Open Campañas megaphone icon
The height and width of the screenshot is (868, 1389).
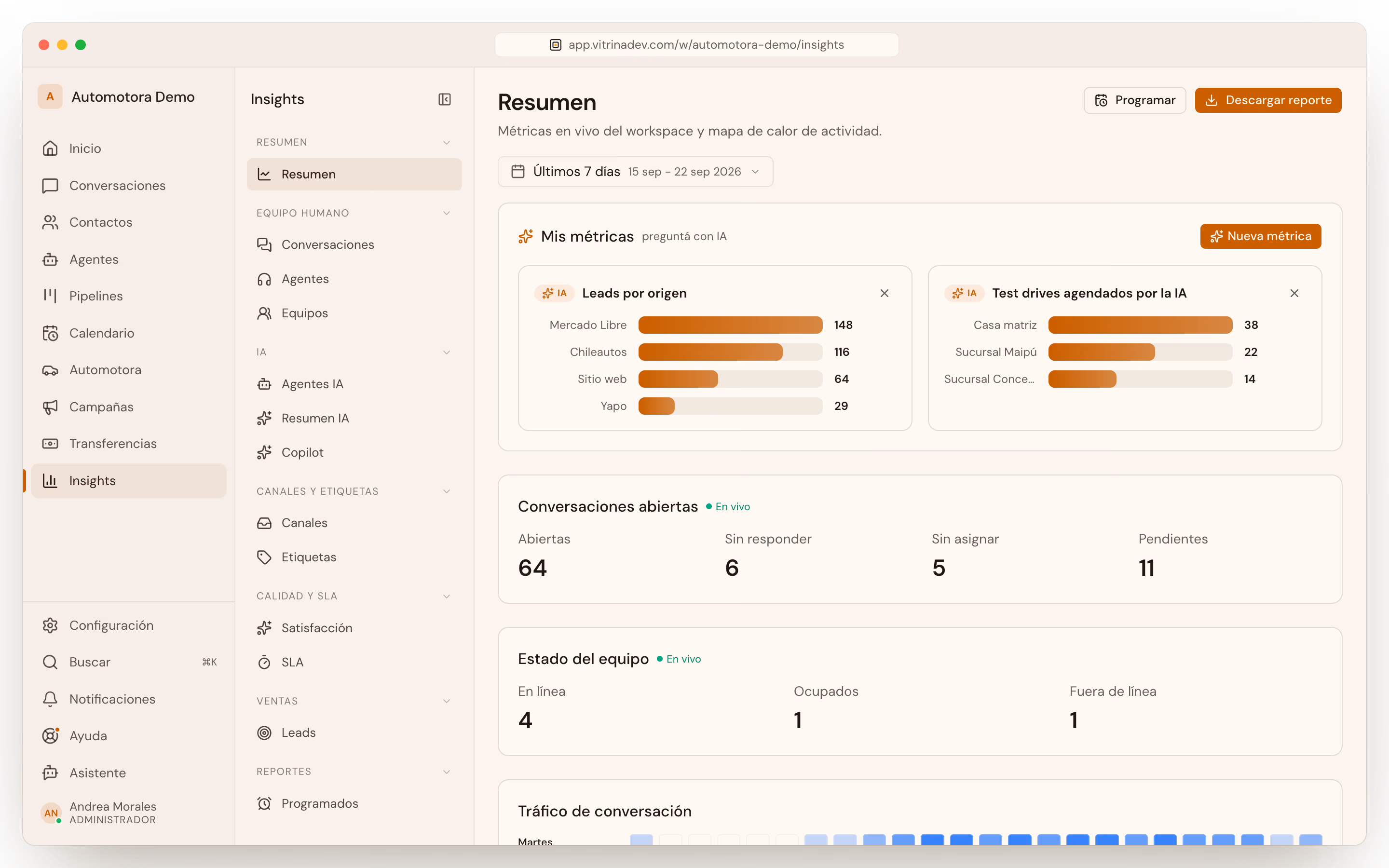[50, 407]
